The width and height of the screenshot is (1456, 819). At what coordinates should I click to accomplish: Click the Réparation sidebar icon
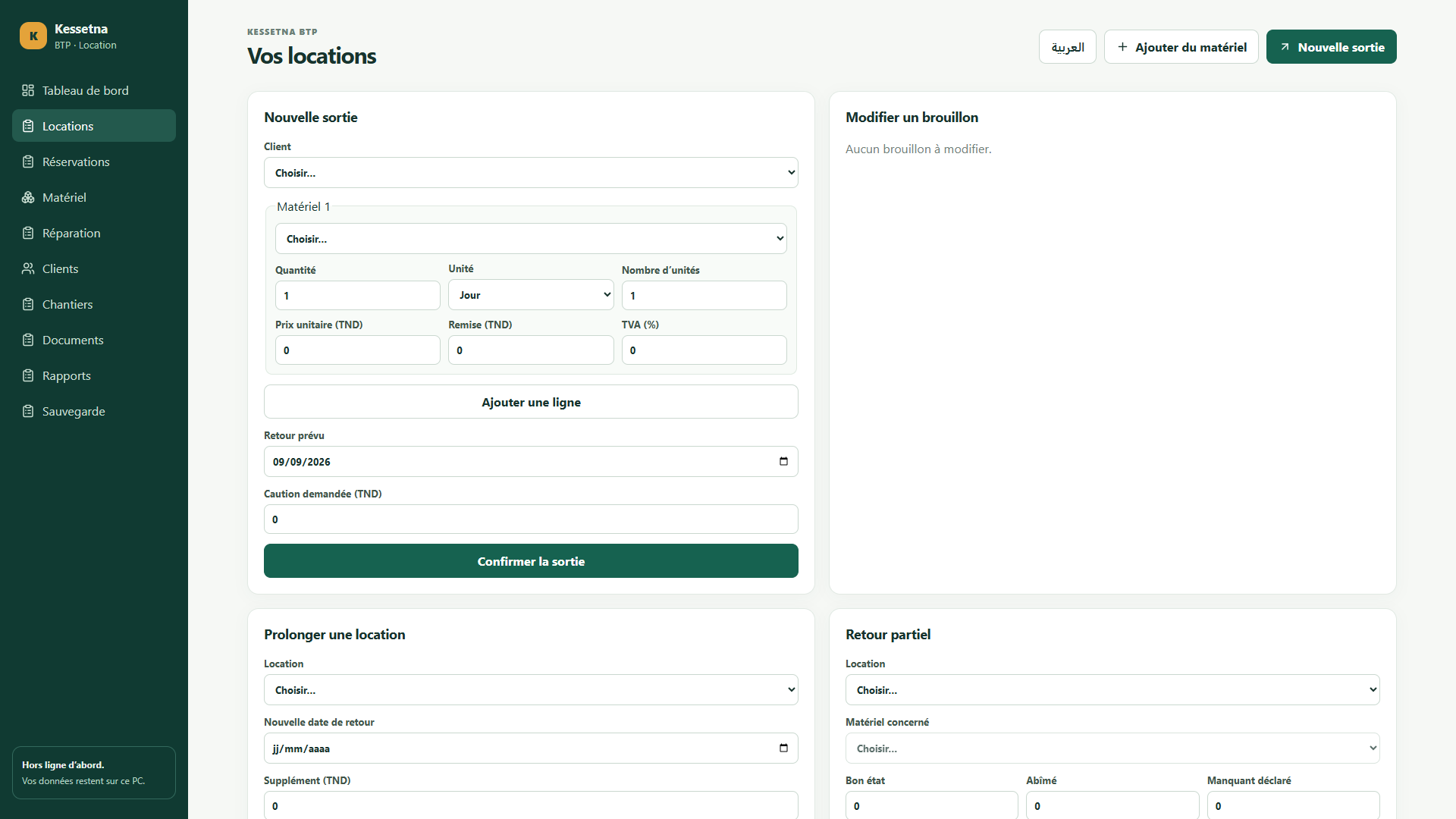[28, 233]
